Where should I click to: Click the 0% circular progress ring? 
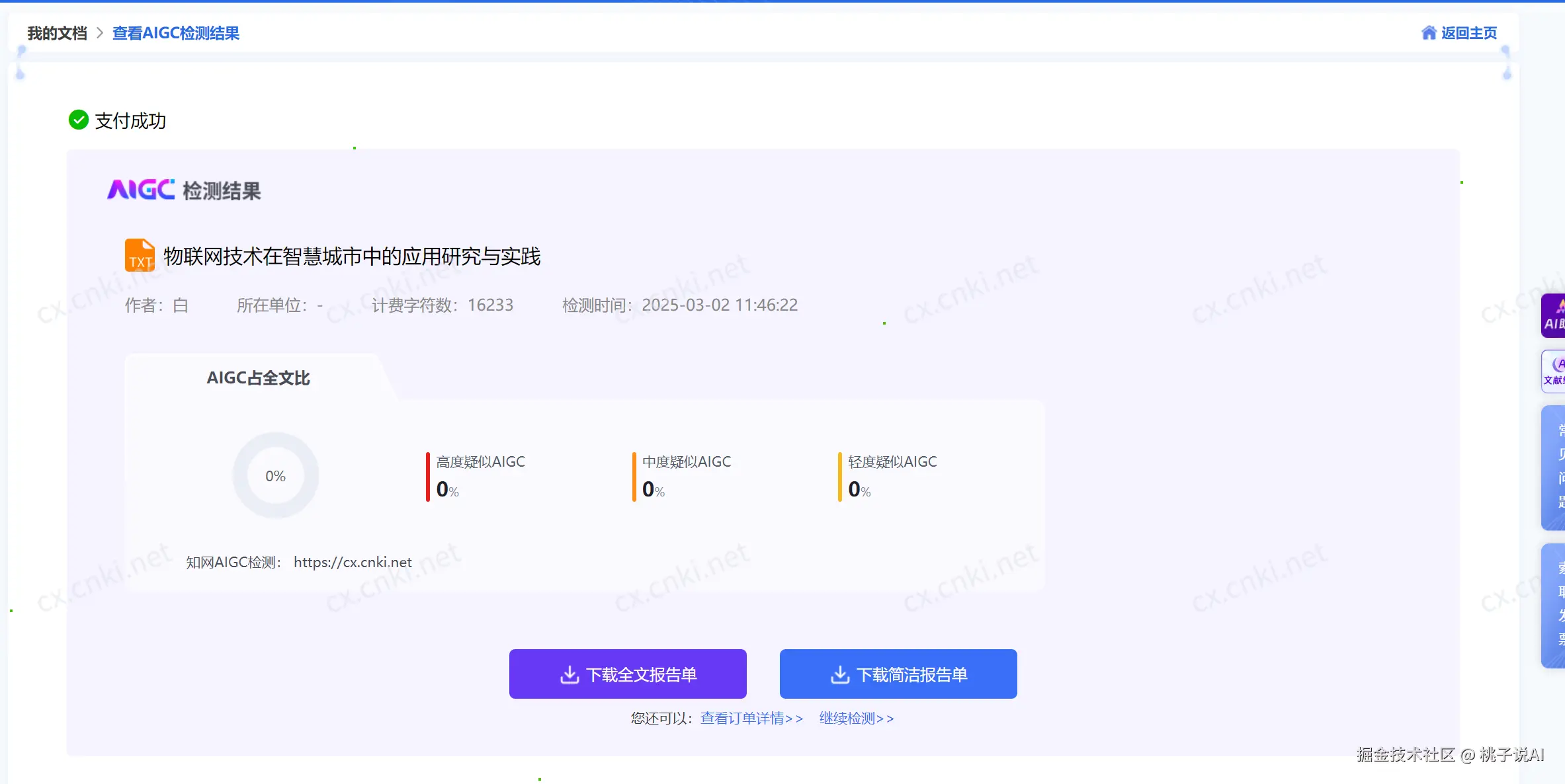(276, 476)
